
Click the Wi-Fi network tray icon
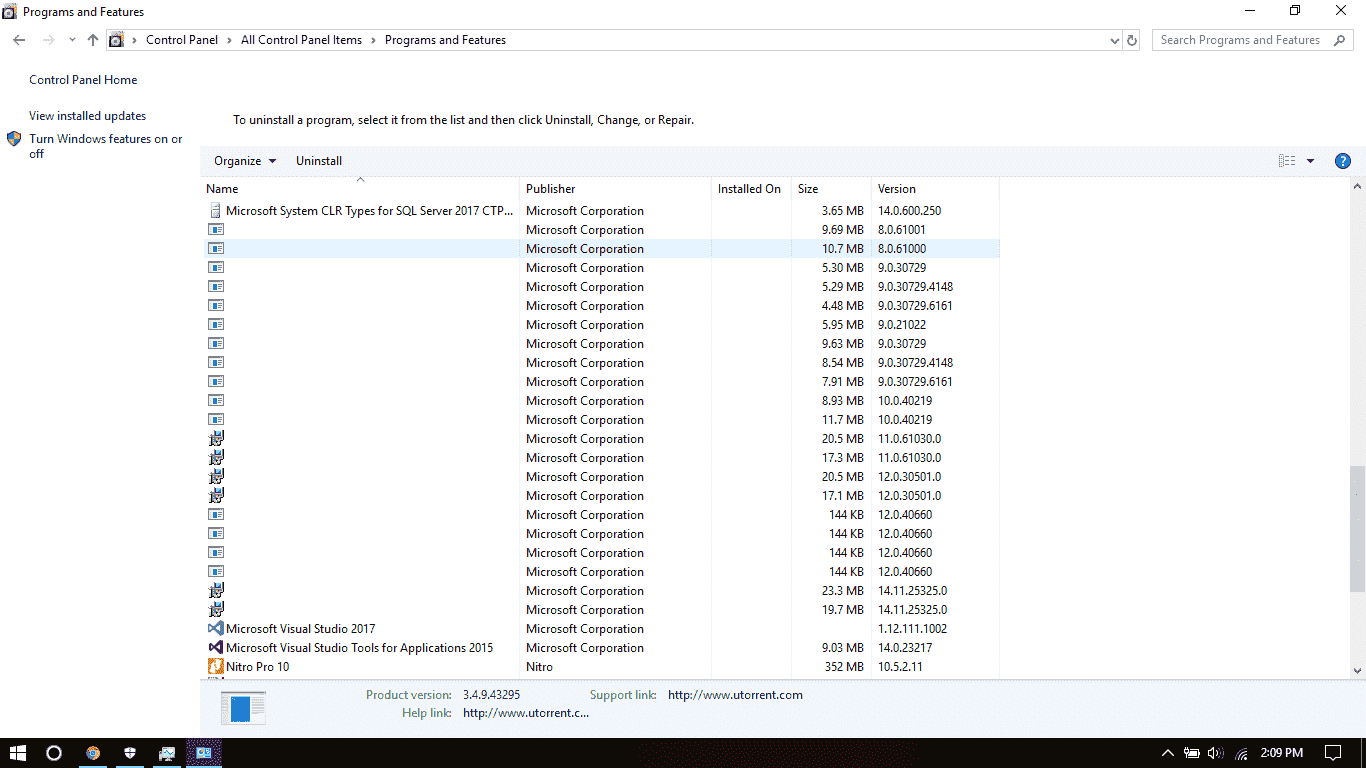coord(1242,753)
